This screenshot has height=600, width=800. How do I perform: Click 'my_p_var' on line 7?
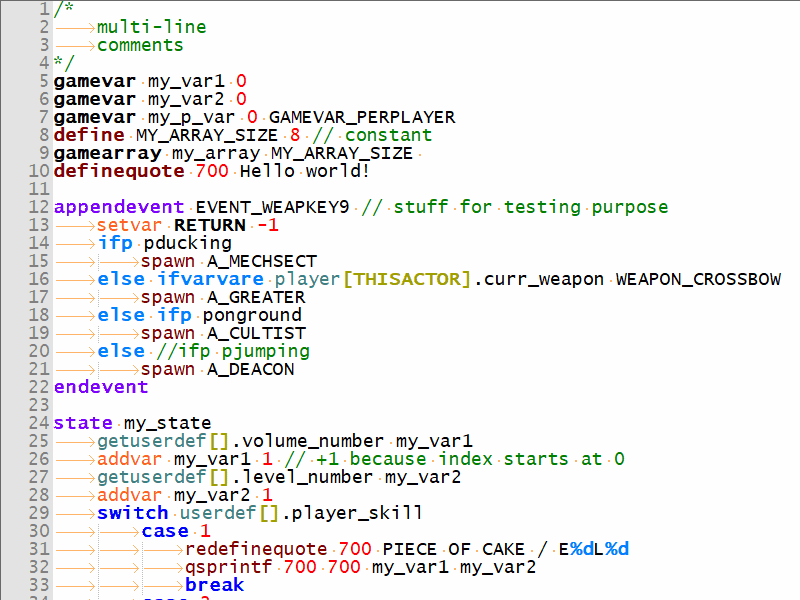pos(192,117)
